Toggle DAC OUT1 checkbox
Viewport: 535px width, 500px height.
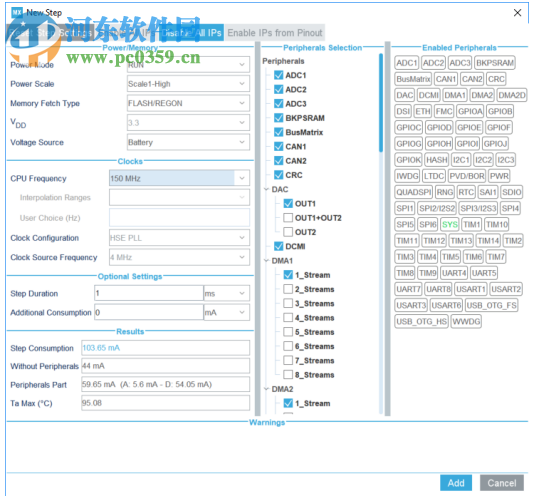point(288,204)
